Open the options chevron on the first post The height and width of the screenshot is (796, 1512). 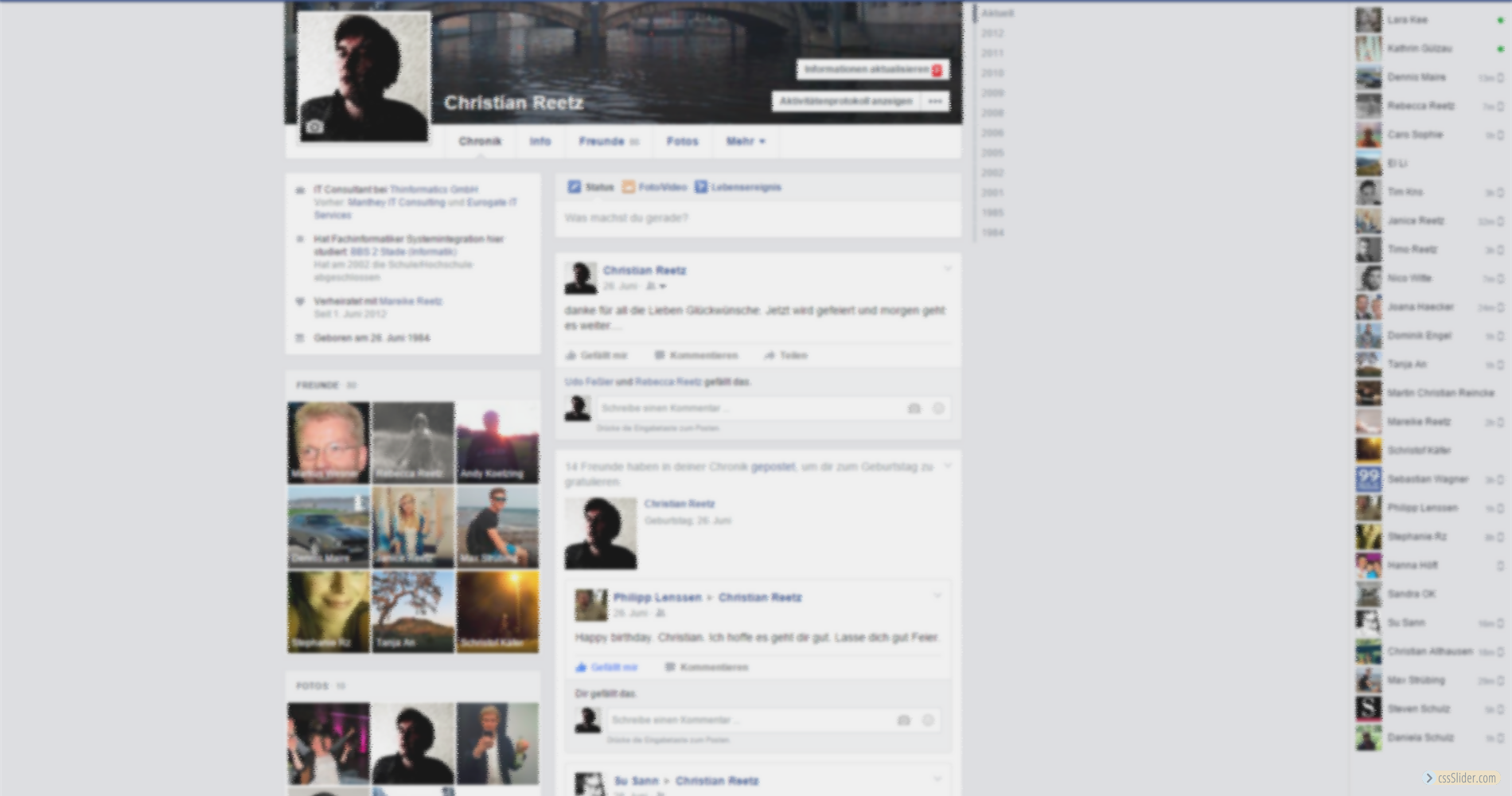click(947, 269)
